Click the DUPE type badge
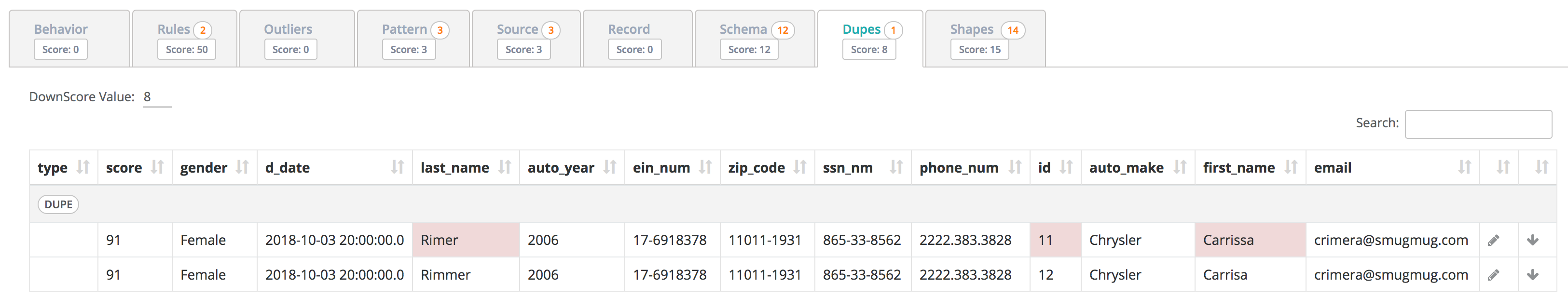Image resolution: width=1568 pixels, height=297 pixels. pos(58,204)
